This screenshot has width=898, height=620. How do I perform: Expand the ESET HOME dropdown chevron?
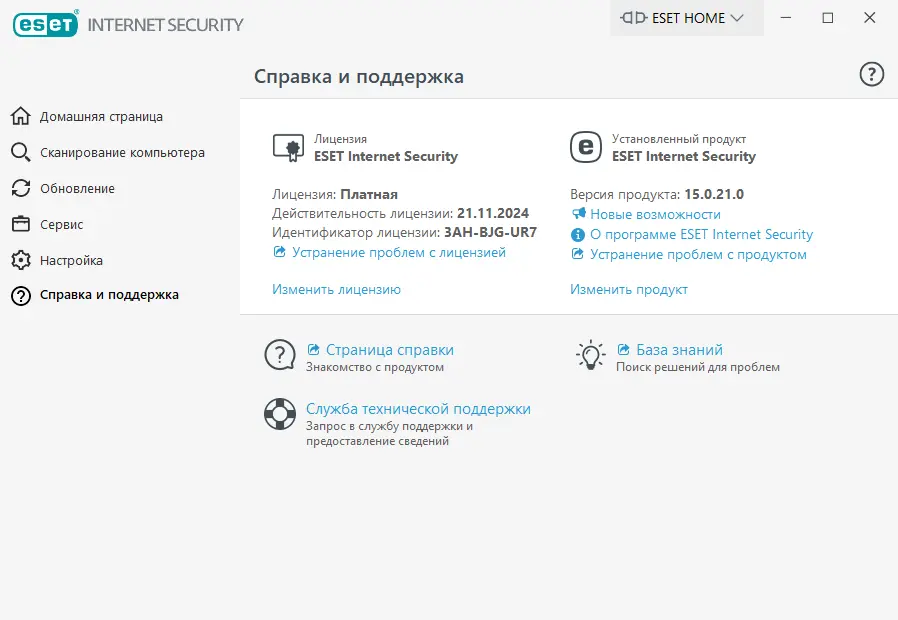click(737, 18)
